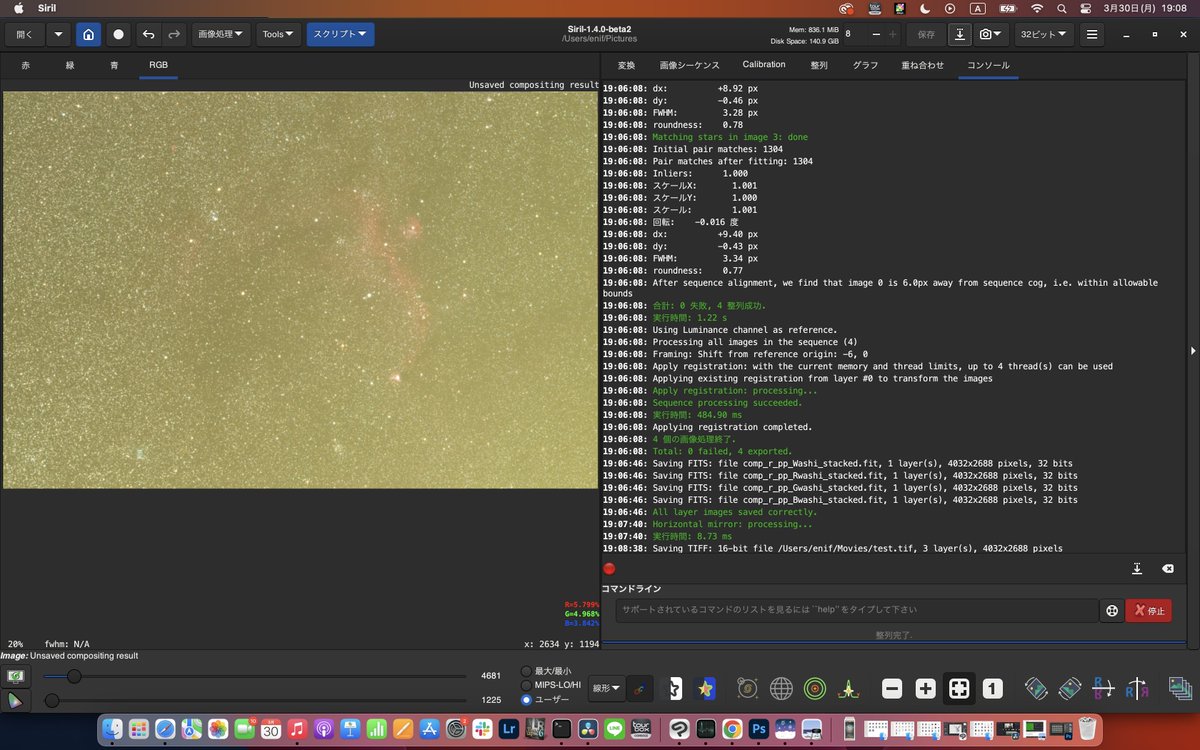The height and width of the screenshot is (750, 1200).
Task: Open the 変換 tab
Action: click(x=626, y=65)
